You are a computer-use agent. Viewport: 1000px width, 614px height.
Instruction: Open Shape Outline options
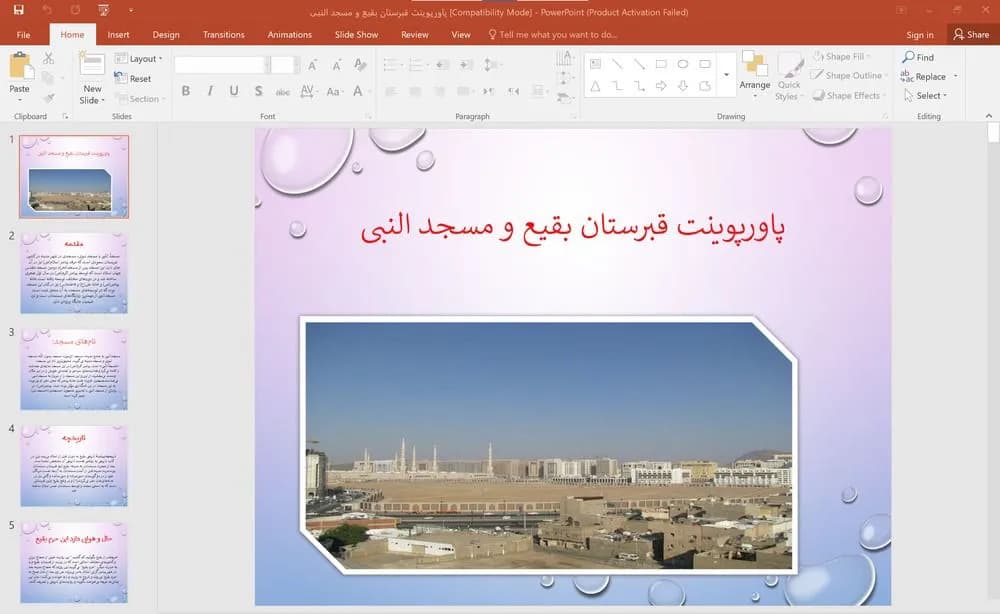pos(850,75)
